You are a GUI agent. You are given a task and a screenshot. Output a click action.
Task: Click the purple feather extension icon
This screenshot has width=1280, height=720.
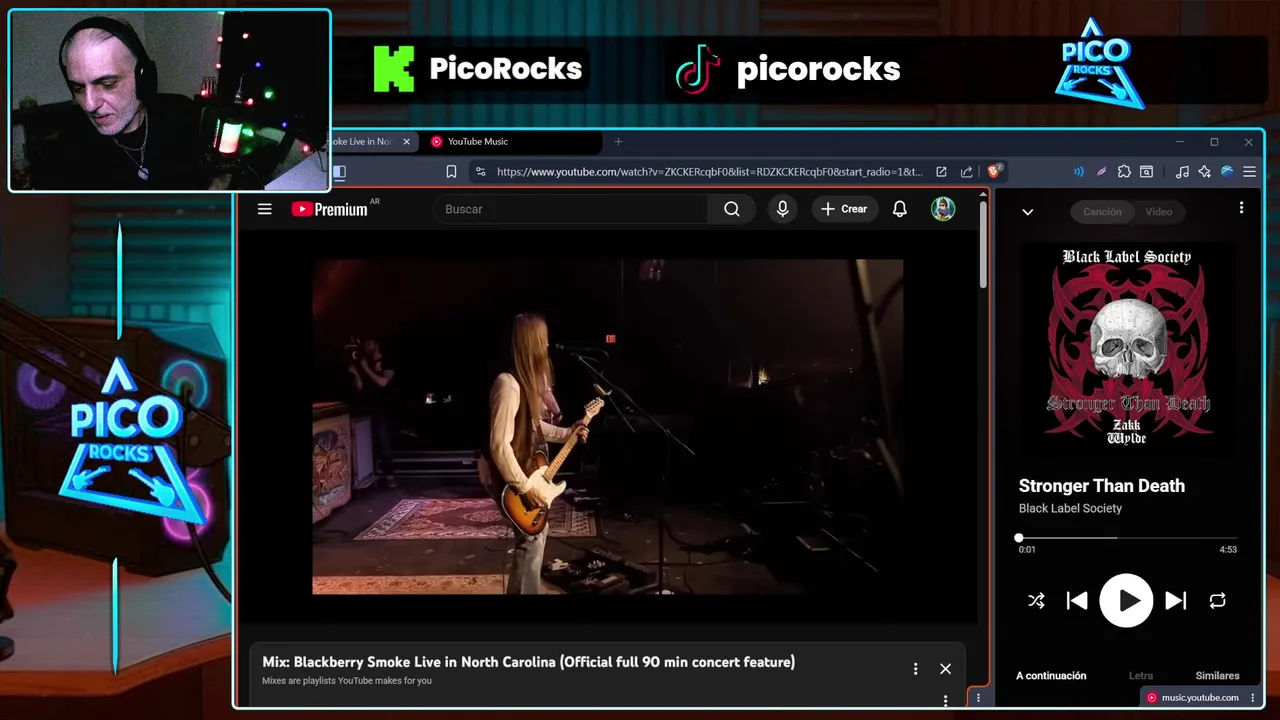click(x=1101, y=172)
